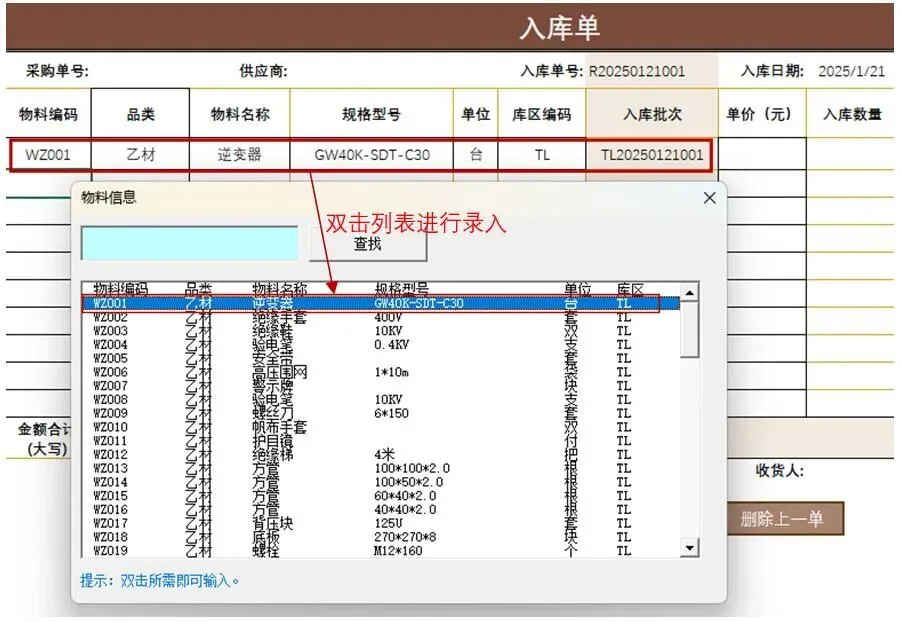Click the 乙材 品类 cell in form
The height and width of the screenshot is (622, 901).
pyautogui.click(x=141, y=155)
